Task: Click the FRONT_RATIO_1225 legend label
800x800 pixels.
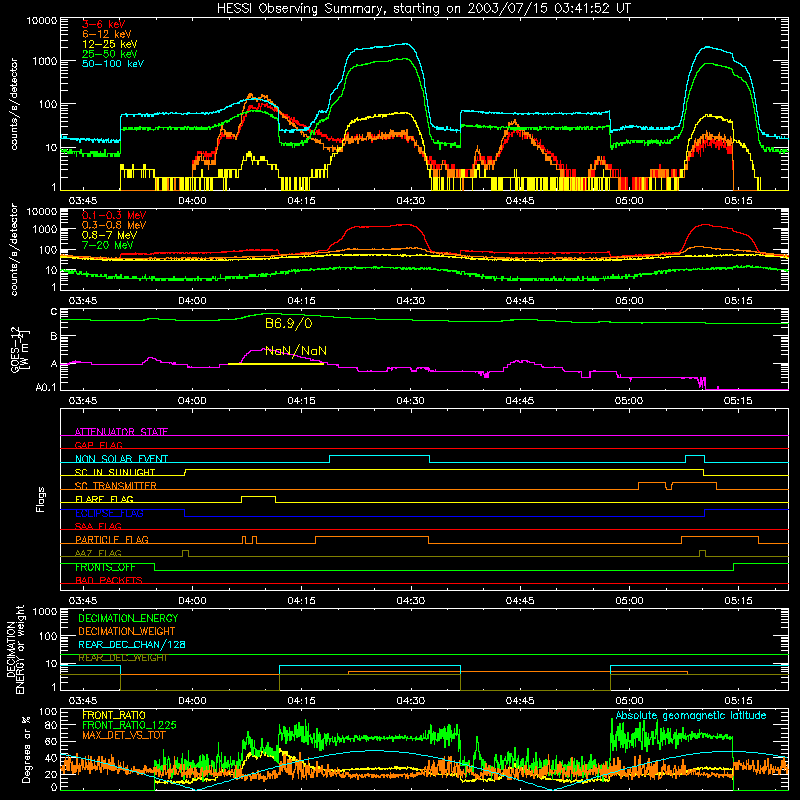Action: click(129, 725)
